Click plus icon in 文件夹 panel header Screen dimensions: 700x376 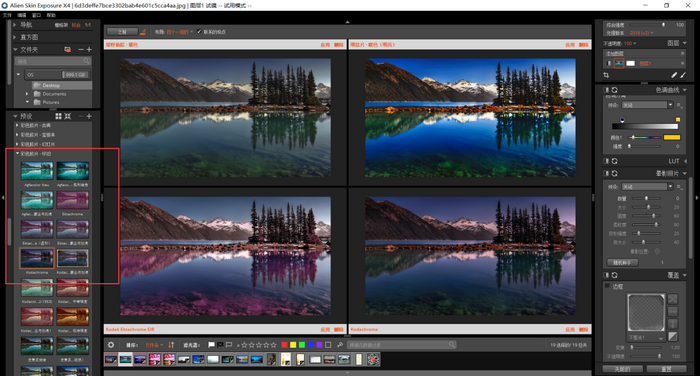point(89,50)
